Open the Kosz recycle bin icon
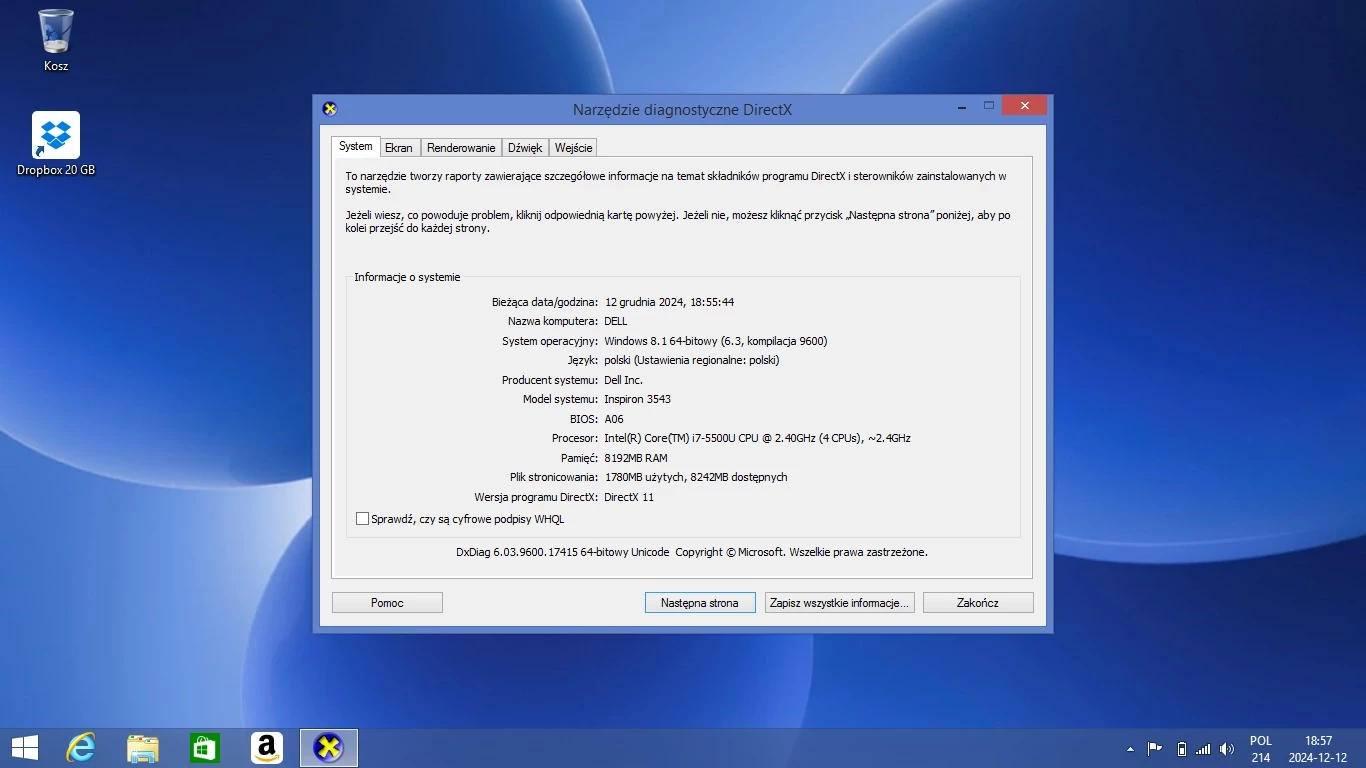This screenshot has height=768, width=1366. click(x=56, y=40)
